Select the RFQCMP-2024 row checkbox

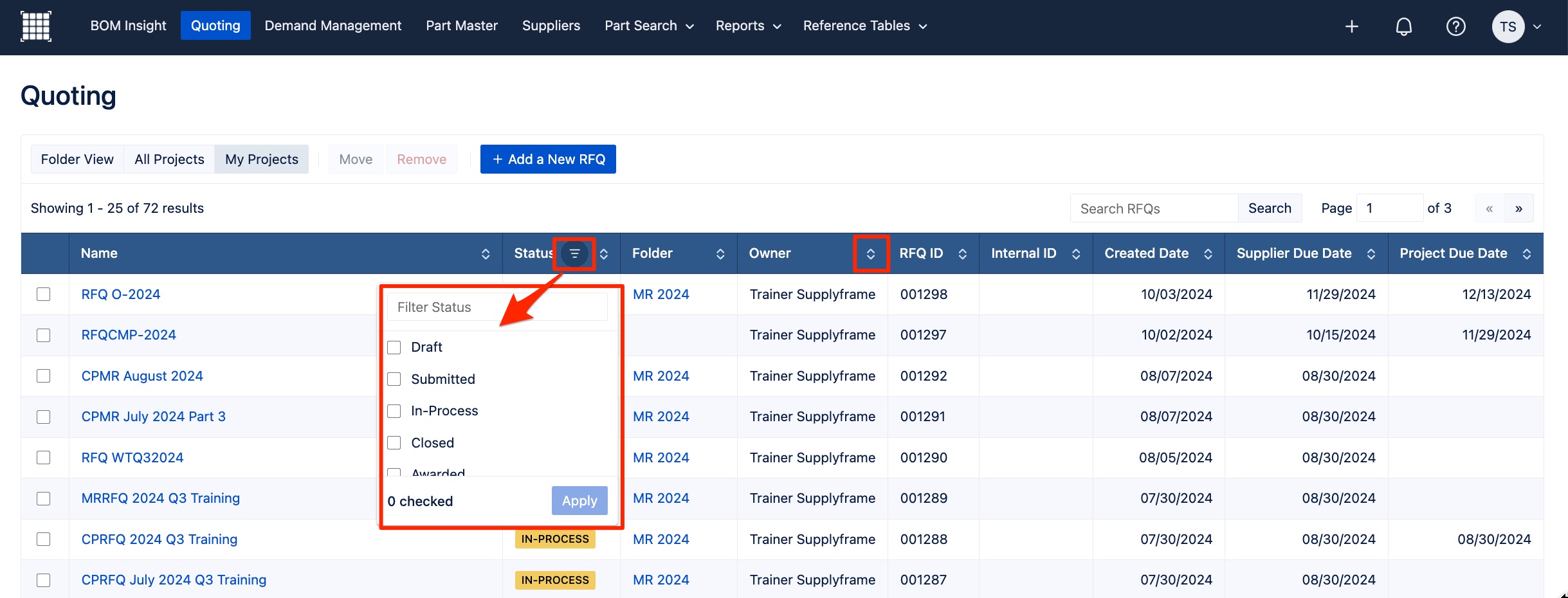tap(44, 335)
